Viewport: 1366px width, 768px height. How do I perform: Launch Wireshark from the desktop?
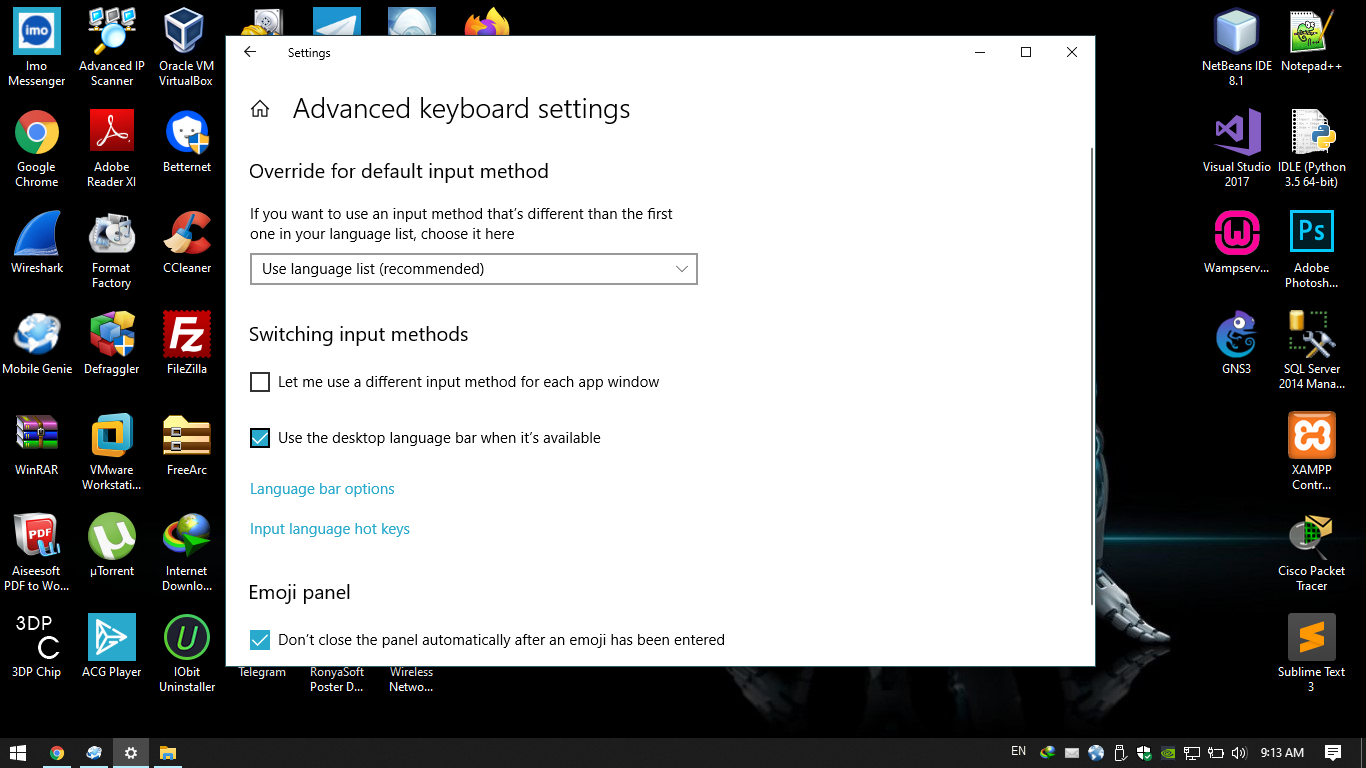tap(37, 235)
